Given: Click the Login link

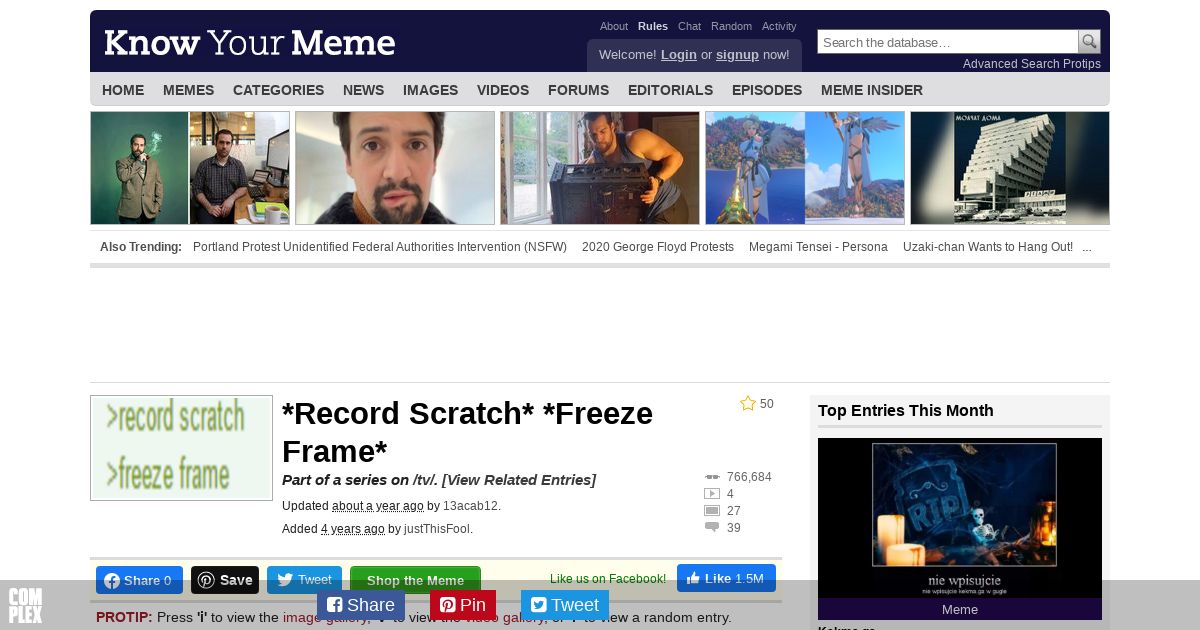Looking at the screenshot, I should click(x=679, y=55).
